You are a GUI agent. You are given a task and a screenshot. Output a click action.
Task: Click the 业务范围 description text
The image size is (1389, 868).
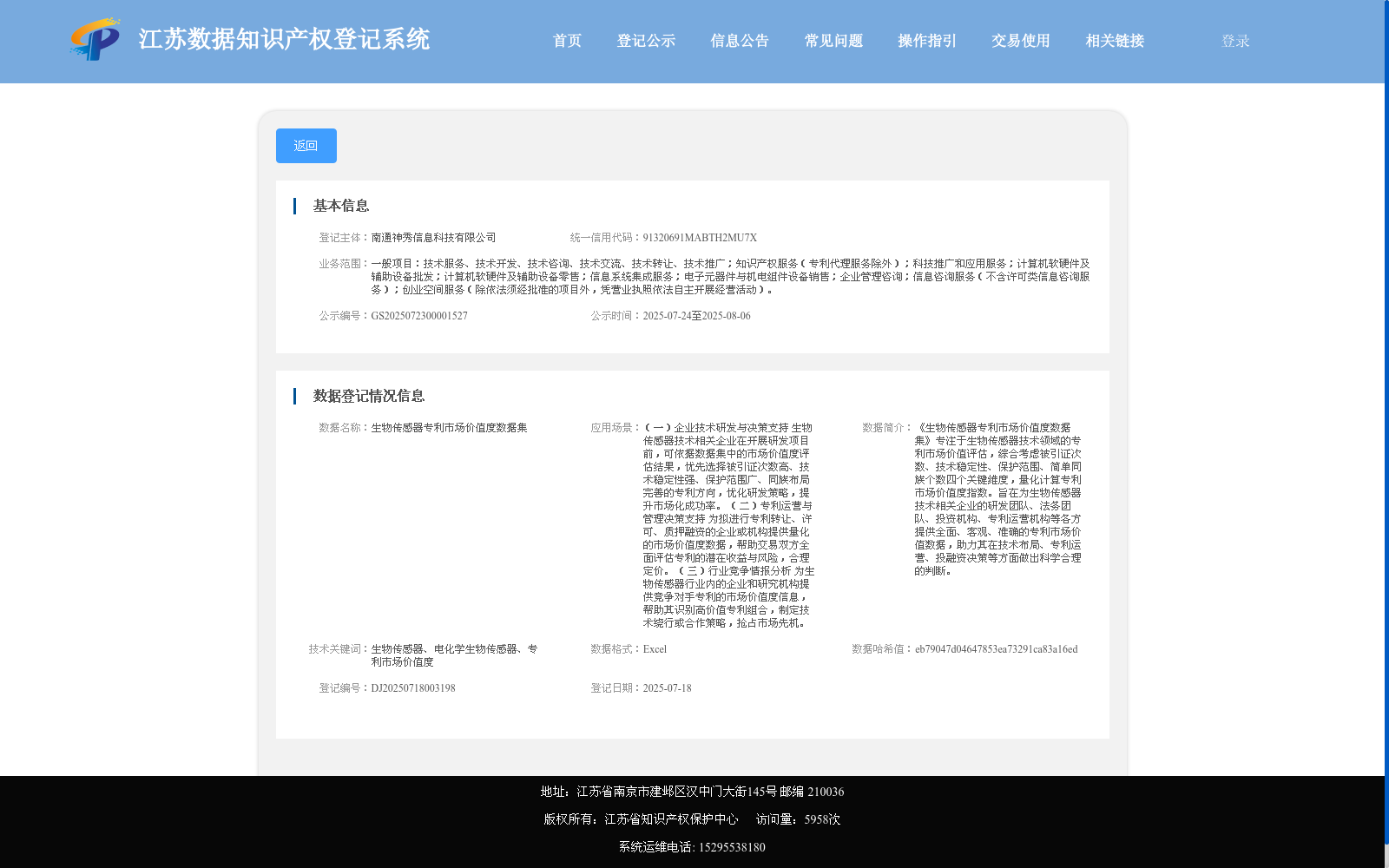(x=730, y=277)
